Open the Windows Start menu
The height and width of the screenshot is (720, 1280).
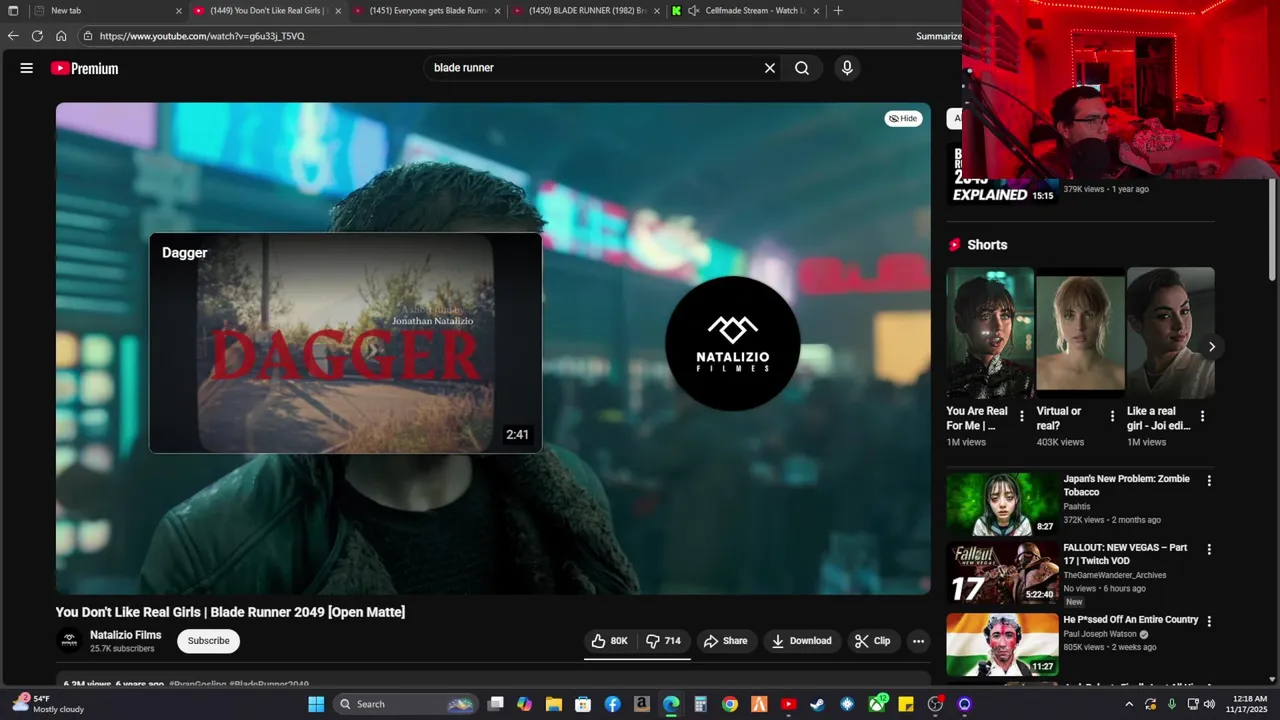coord(316,704)
